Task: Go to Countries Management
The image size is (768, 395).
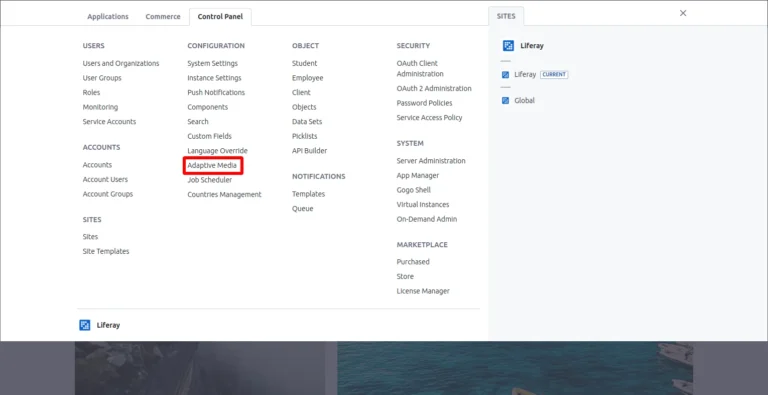Action: pyautogui.click(x=224, y=195)
